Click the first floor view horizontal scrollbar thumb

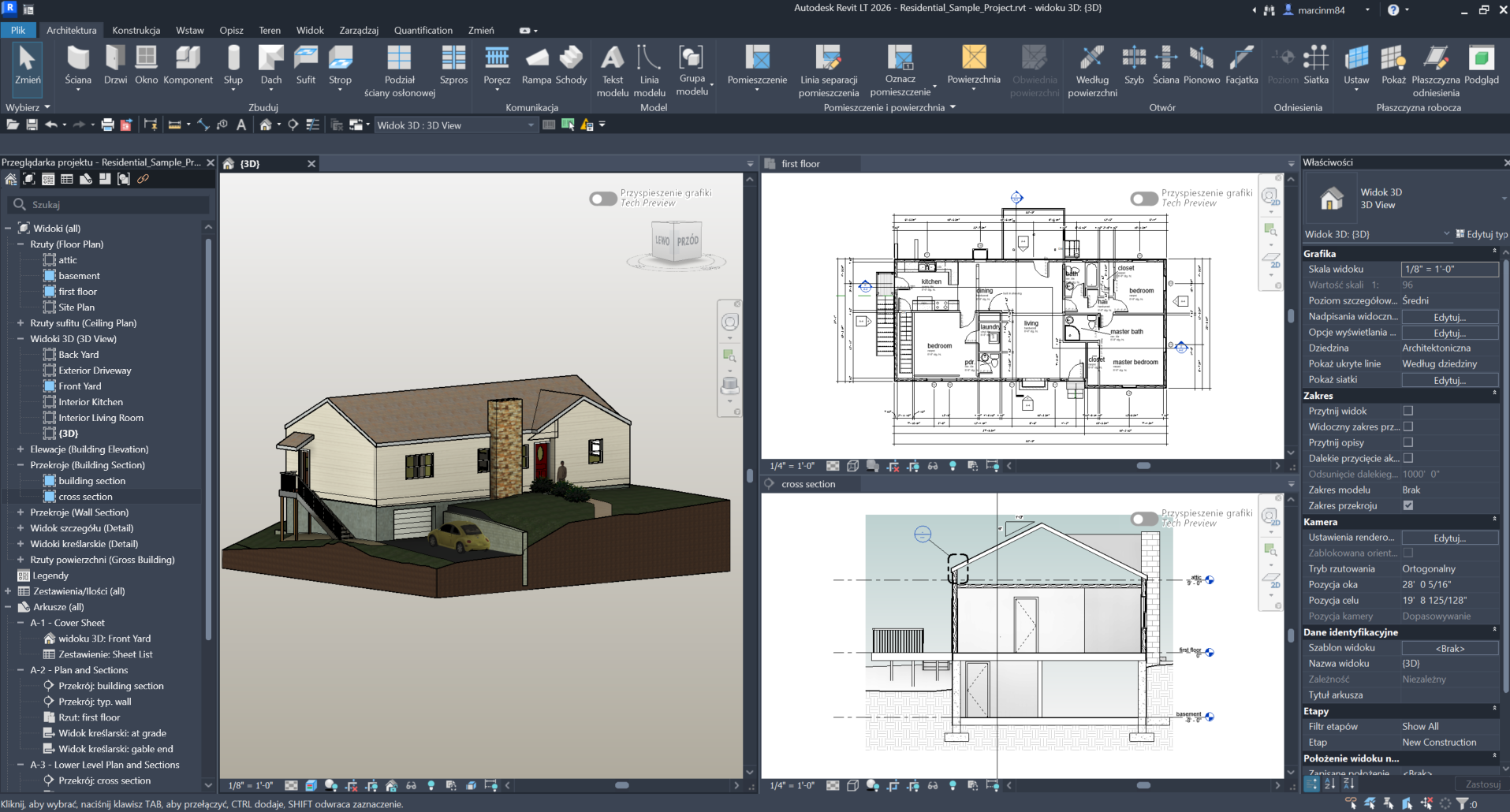tap(1143, 466)
